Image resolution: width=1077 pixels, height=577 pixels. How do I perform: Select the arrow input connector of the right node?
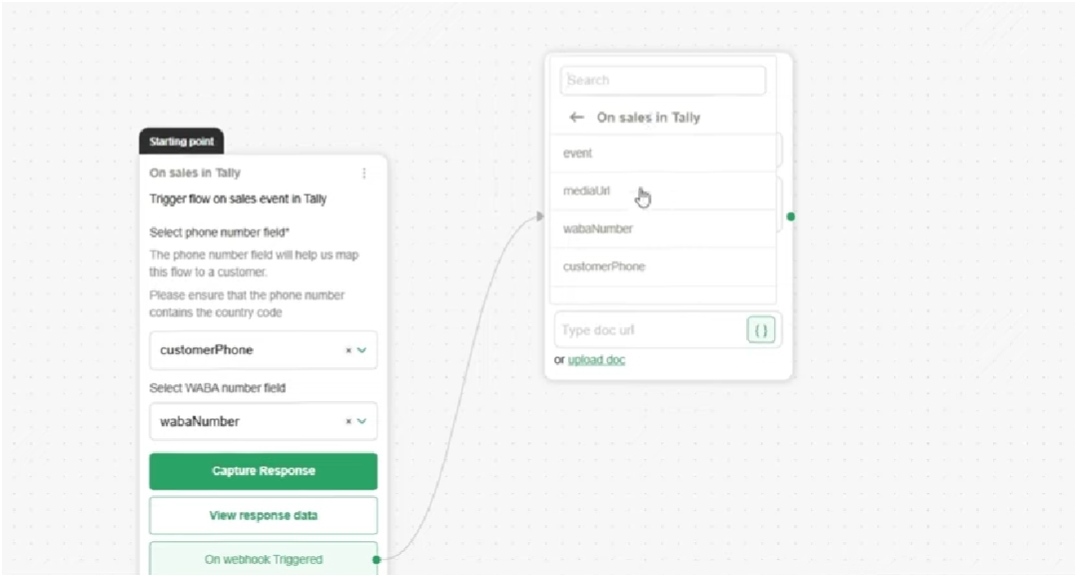(540, 216)
